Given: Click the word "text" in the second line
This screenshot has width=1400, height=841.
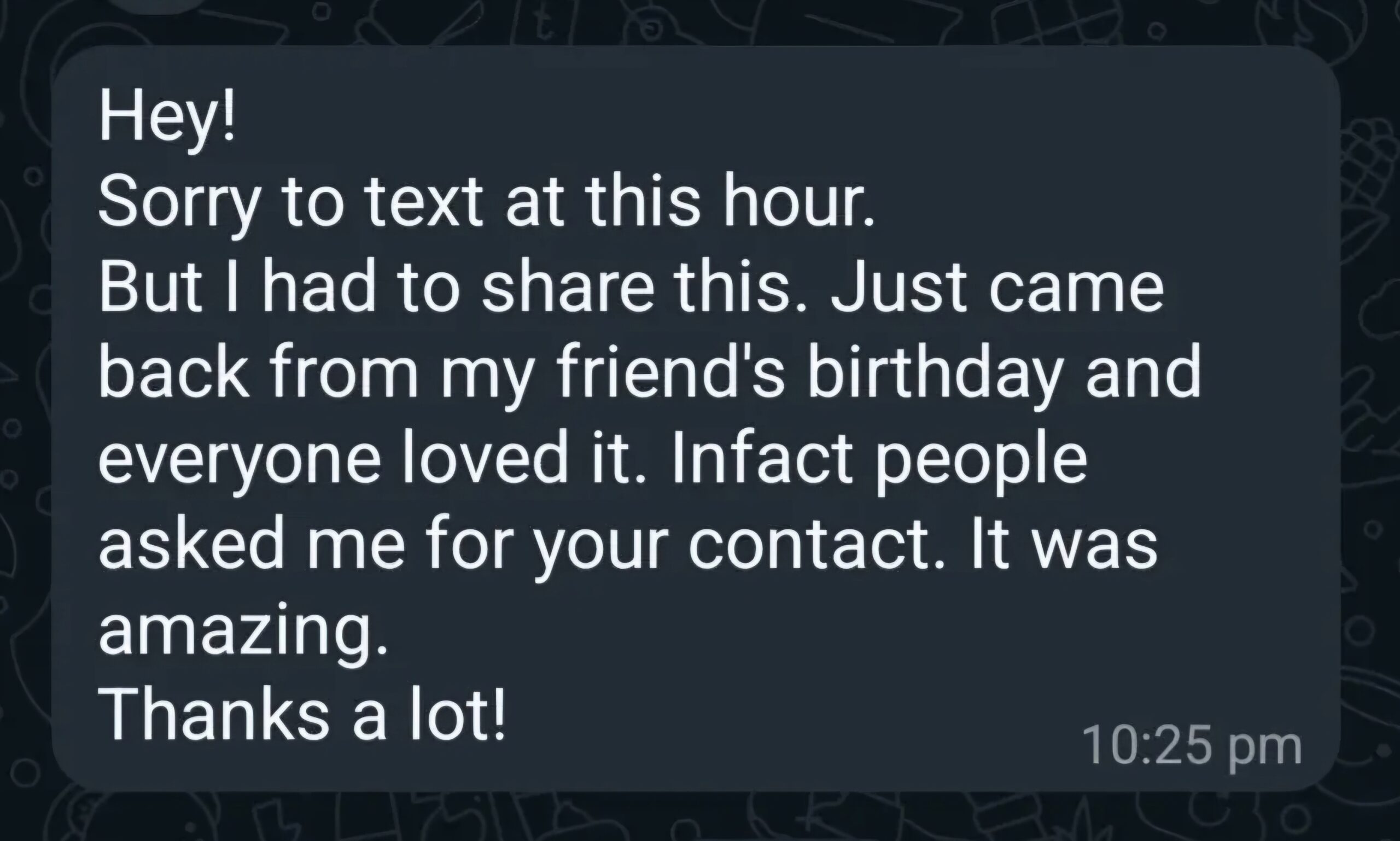Looking at the screenshot, I should pyautogui.click(x=424, y=203).
